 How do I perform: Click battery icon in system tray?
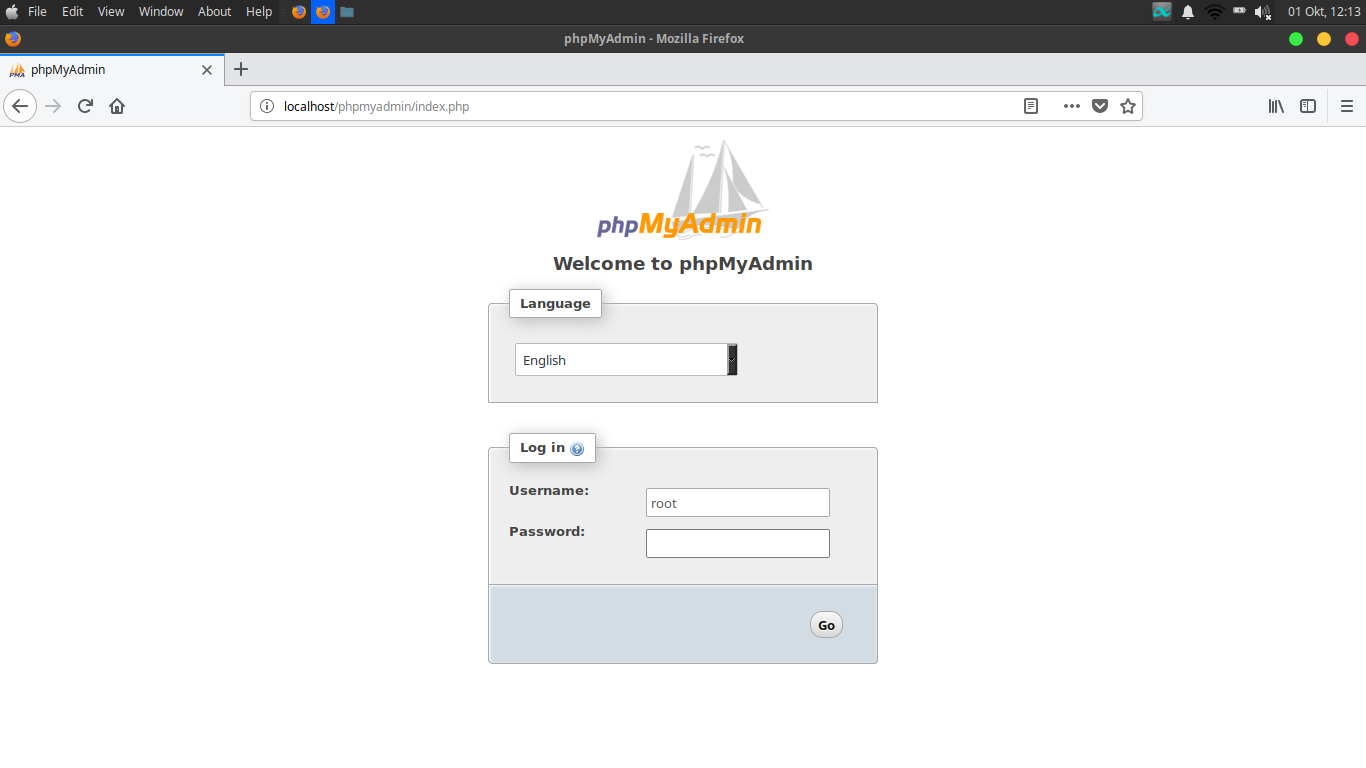(1240, 11)
